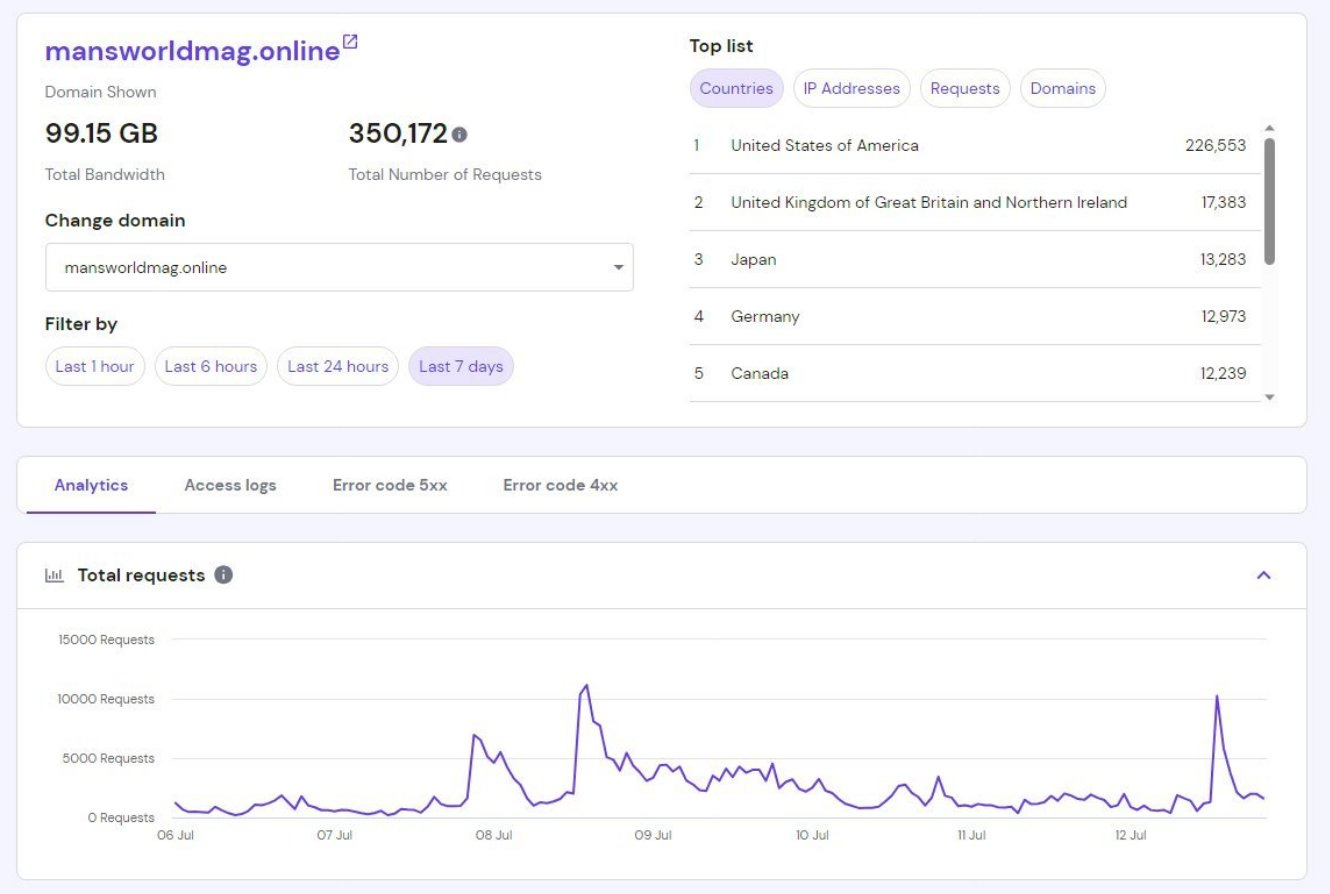This screenshot has height=894, width=1330.
Task: Filter by Last 6 hours
Action: pyautogui.click(x=211, y=366)
